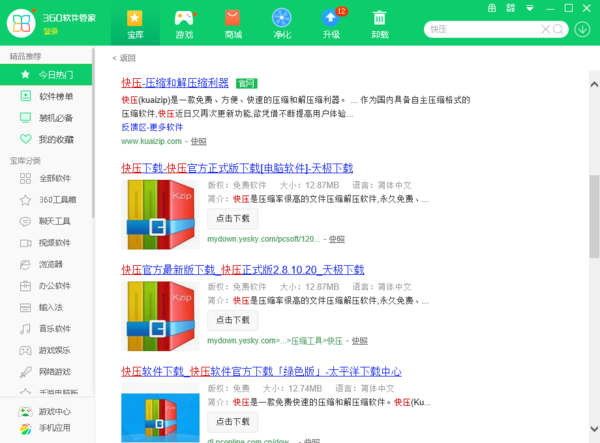Select 装机必备 in the sidebar
This screenshot has height=443, width=600.
[x=46, y=117]
